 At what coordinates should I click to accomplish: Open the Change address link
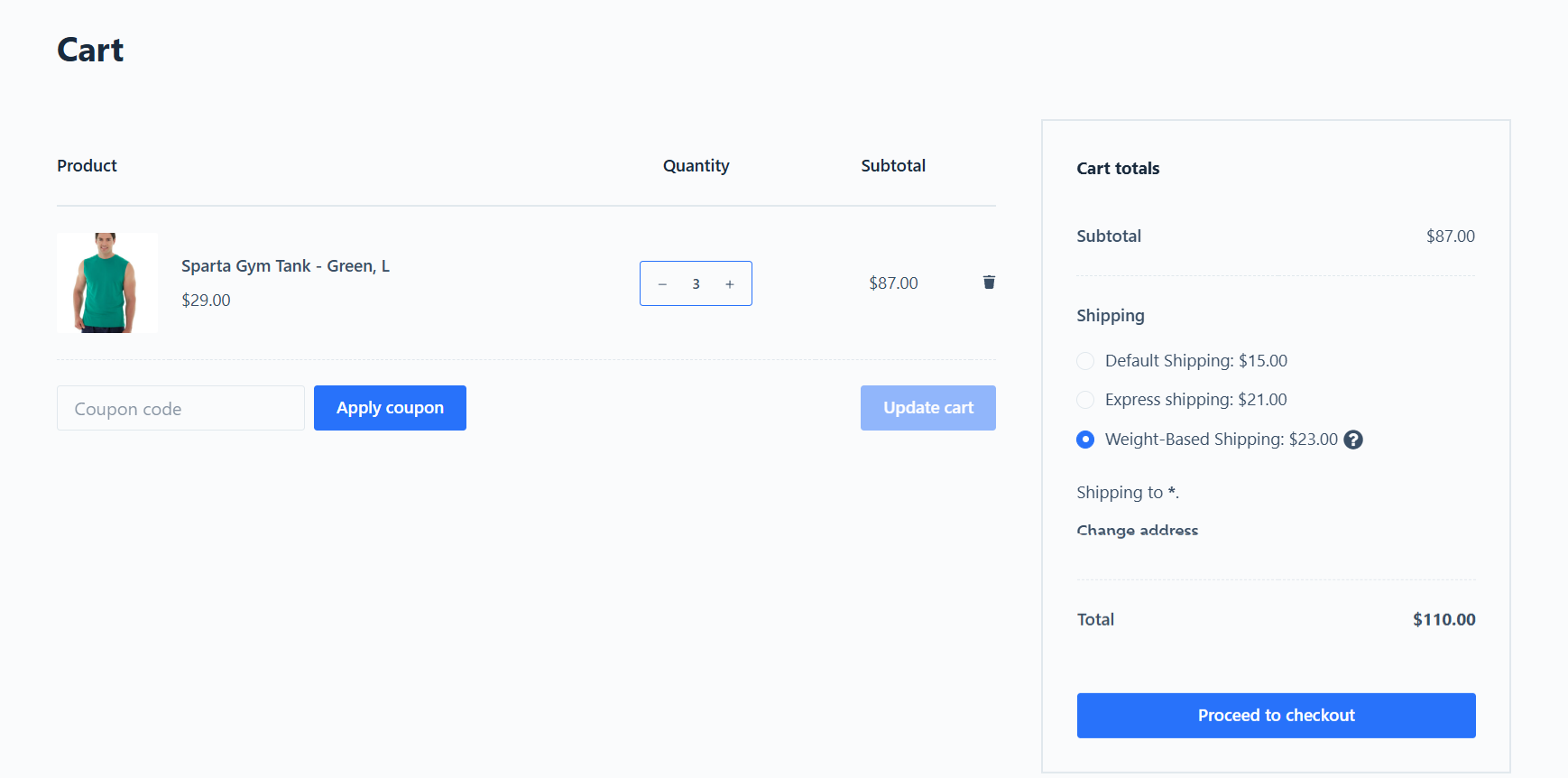point(1138,531)
